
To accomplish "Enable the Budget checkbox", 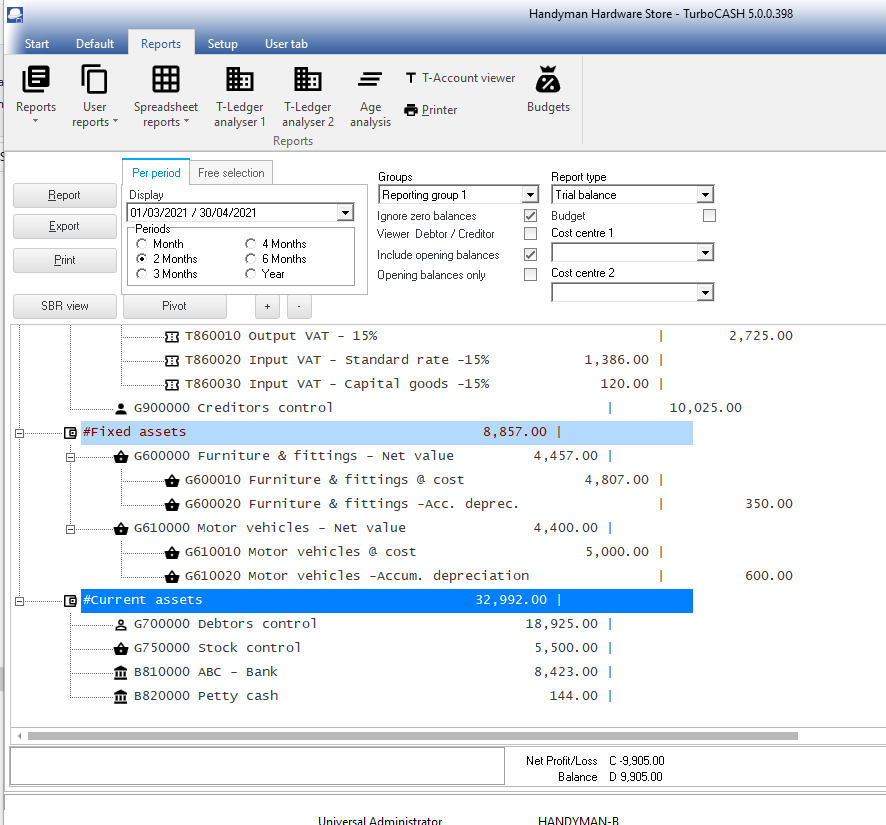I will [709, 216].
